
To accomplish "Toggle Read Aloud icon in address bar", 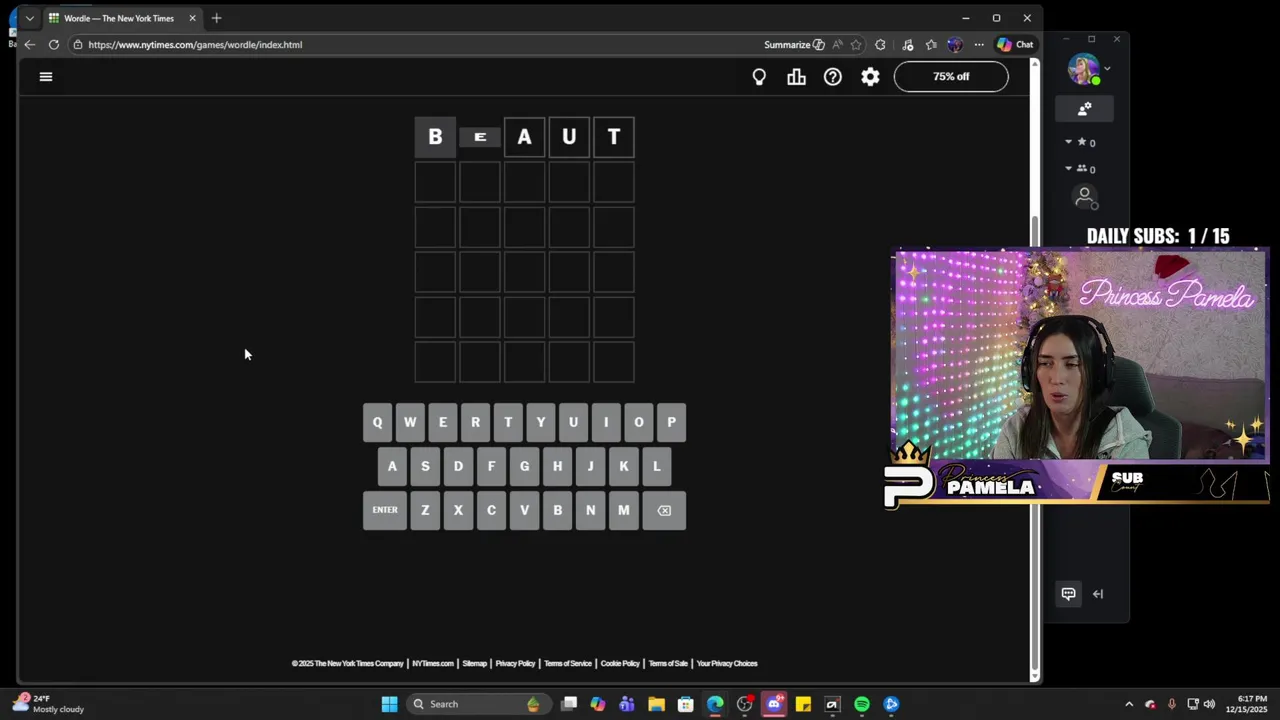I will tap(837, 44).
